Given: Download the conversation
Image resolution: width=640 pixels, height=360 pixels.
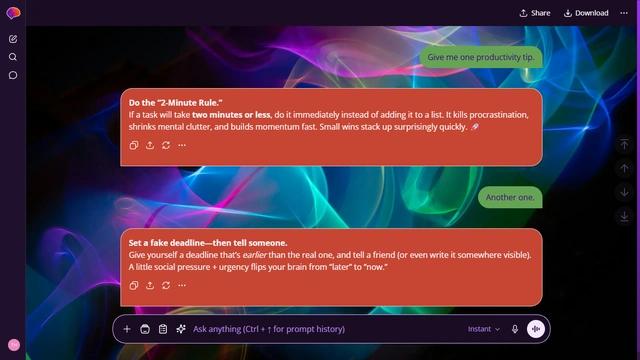Looking at the screenshot, I should tap(586, 13).
